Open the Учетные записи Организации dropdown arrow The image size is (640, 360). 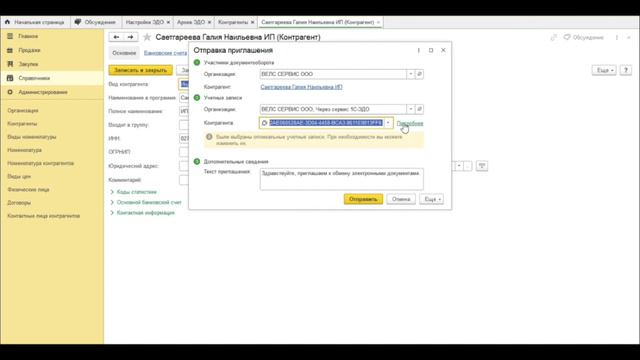pos(411,109)
